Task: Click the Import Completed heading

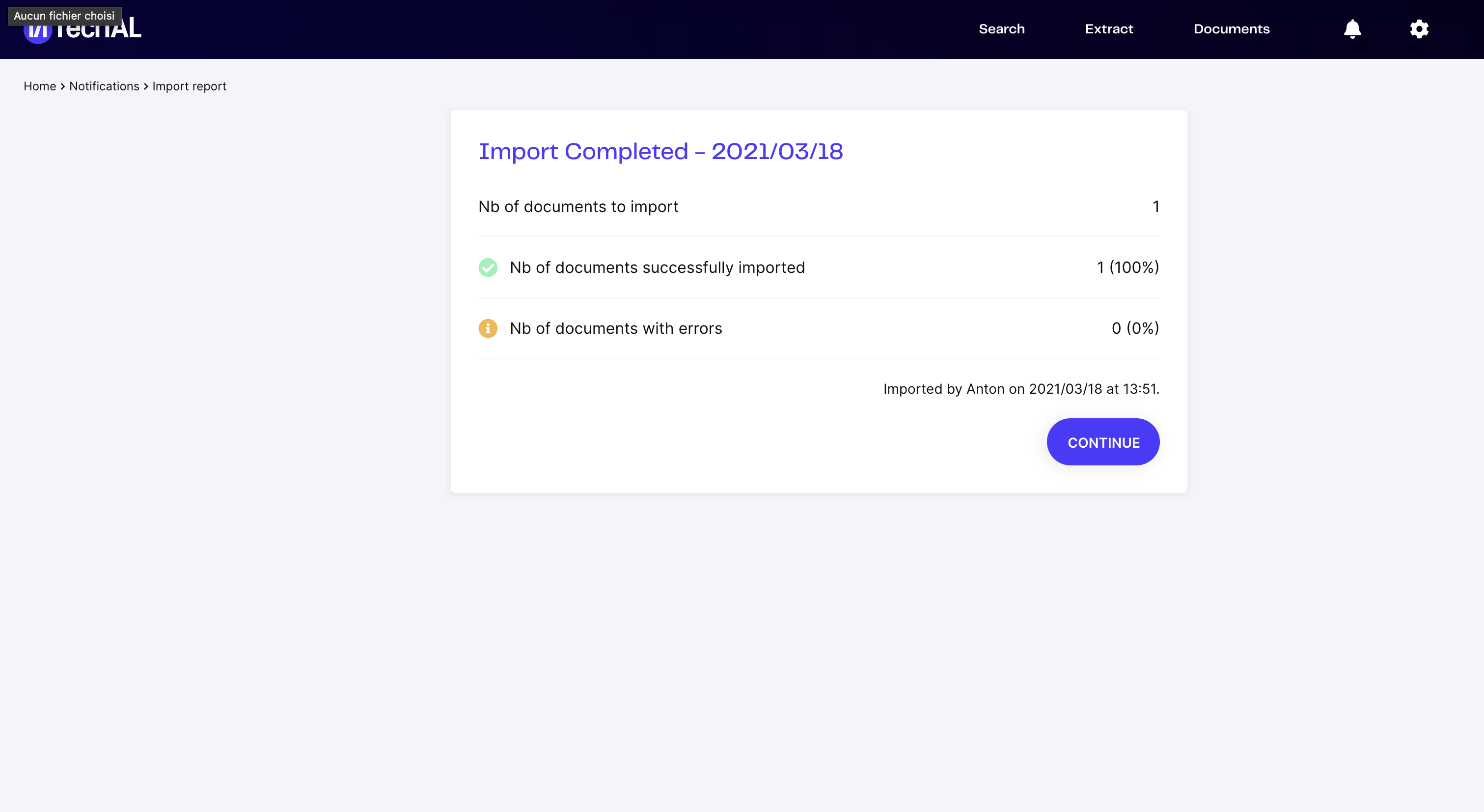Action: pyautogui.click(x=660, y=152)
